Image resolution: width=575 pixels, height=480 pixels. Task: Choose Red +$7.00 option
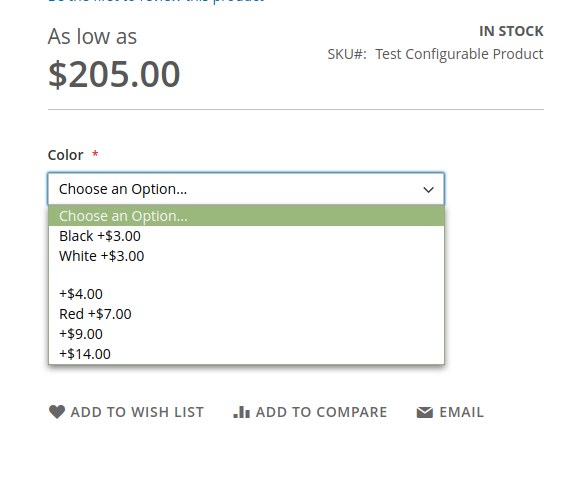point(246,314)
